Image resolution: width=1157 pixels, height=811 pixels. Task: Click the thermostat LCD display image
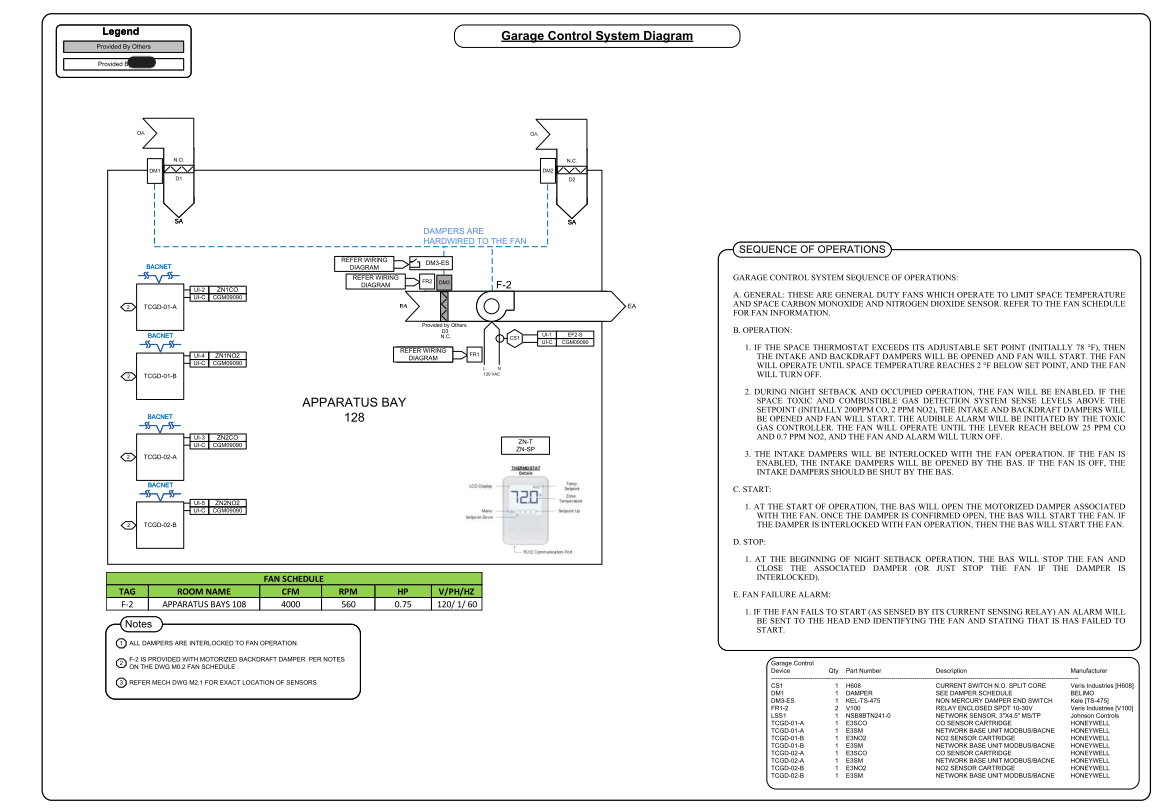[527, 497]
